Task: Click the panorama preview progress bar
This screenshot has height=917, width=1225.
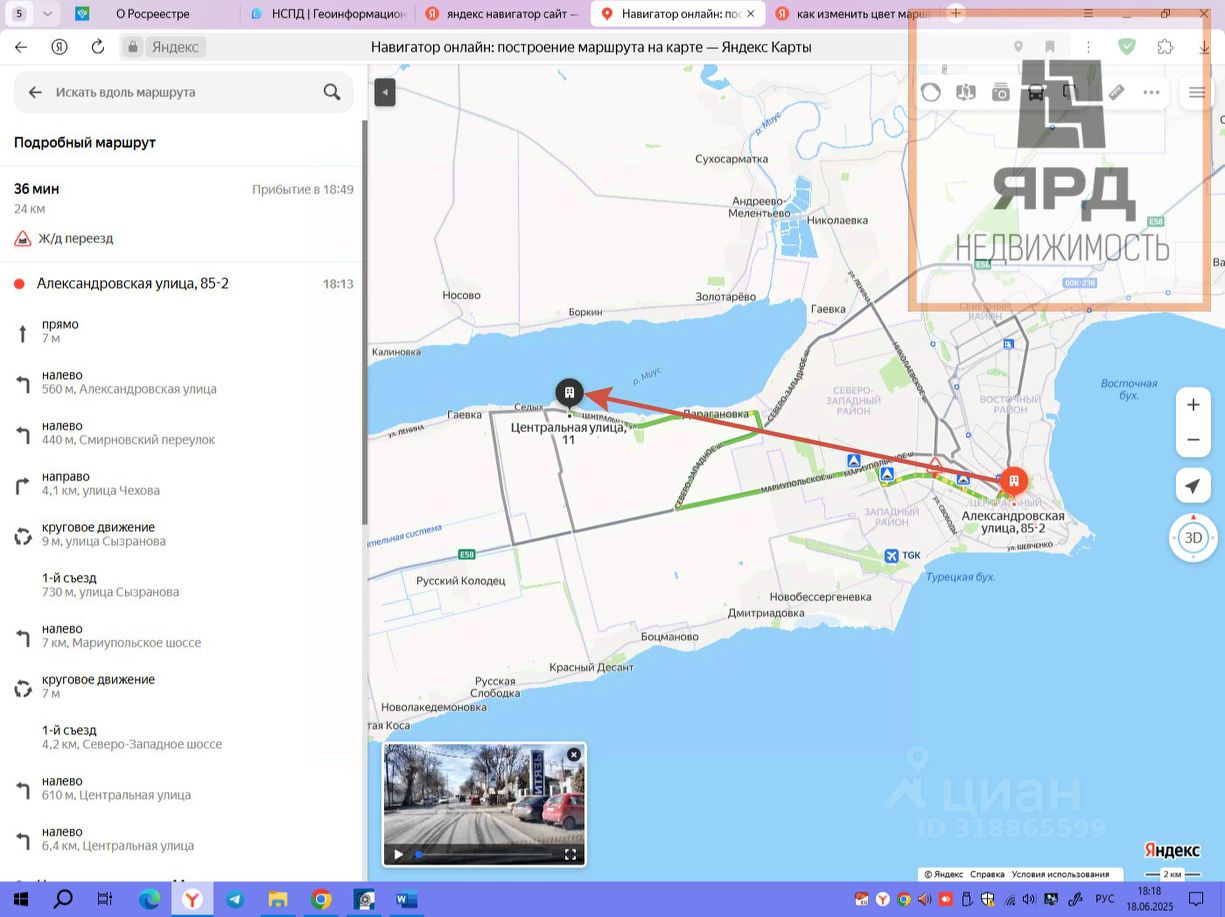Action: (484, 854)
